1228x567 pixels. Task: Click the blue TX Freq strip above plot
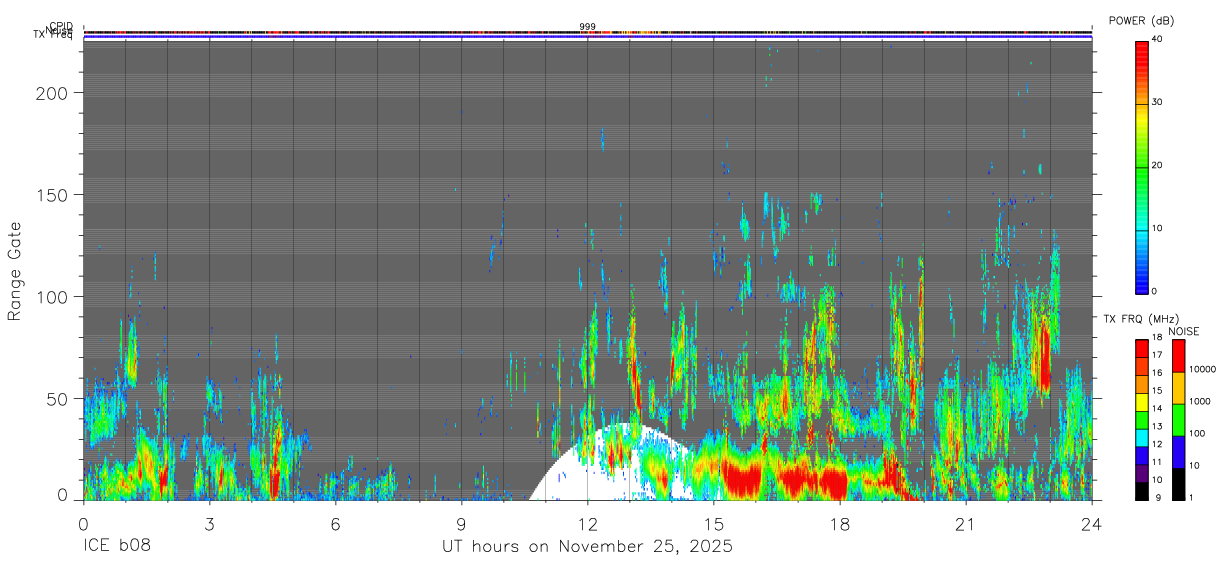coord(588,38)
